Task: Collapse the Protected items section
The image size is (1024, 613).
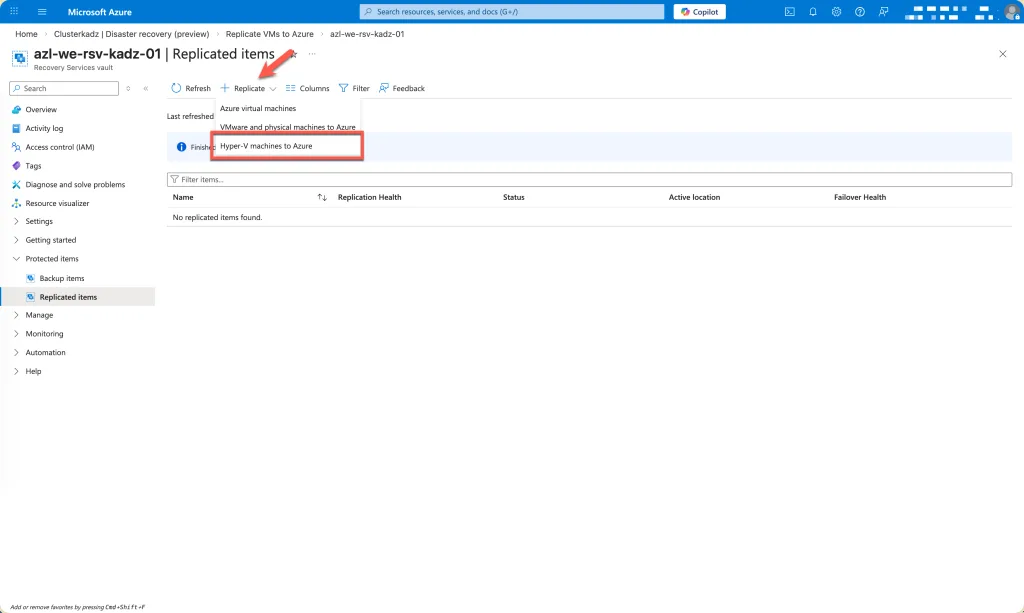Action: (x=51, y=259)
